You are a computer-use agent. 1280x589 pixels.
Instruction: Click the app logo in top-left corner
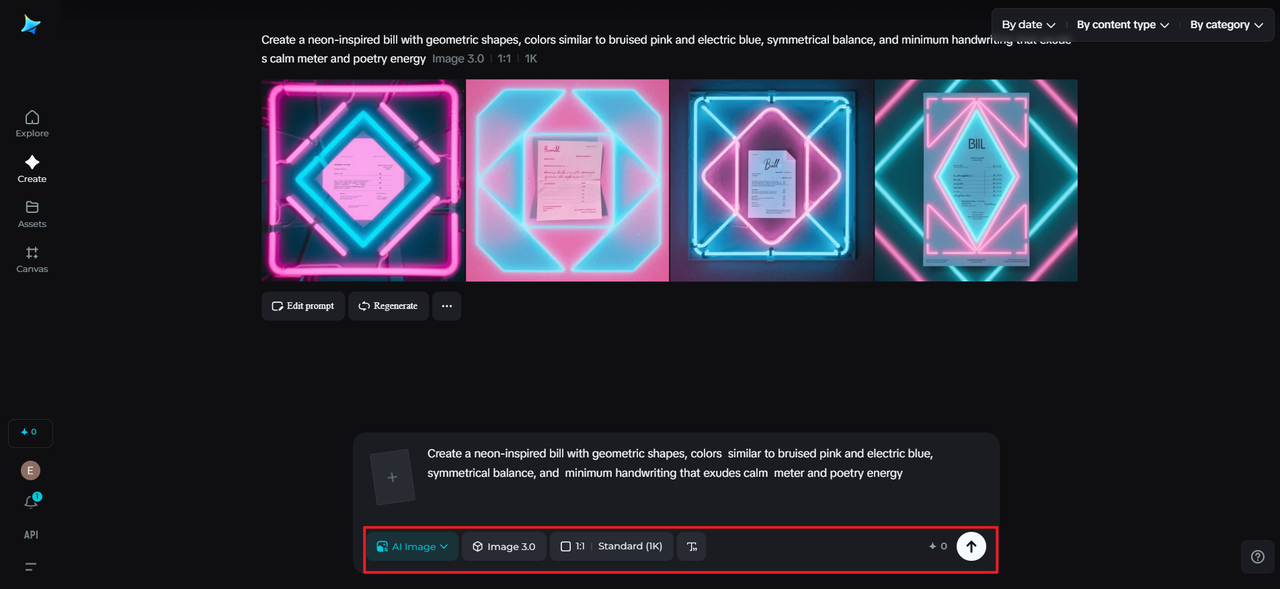(x=31, y=25)
